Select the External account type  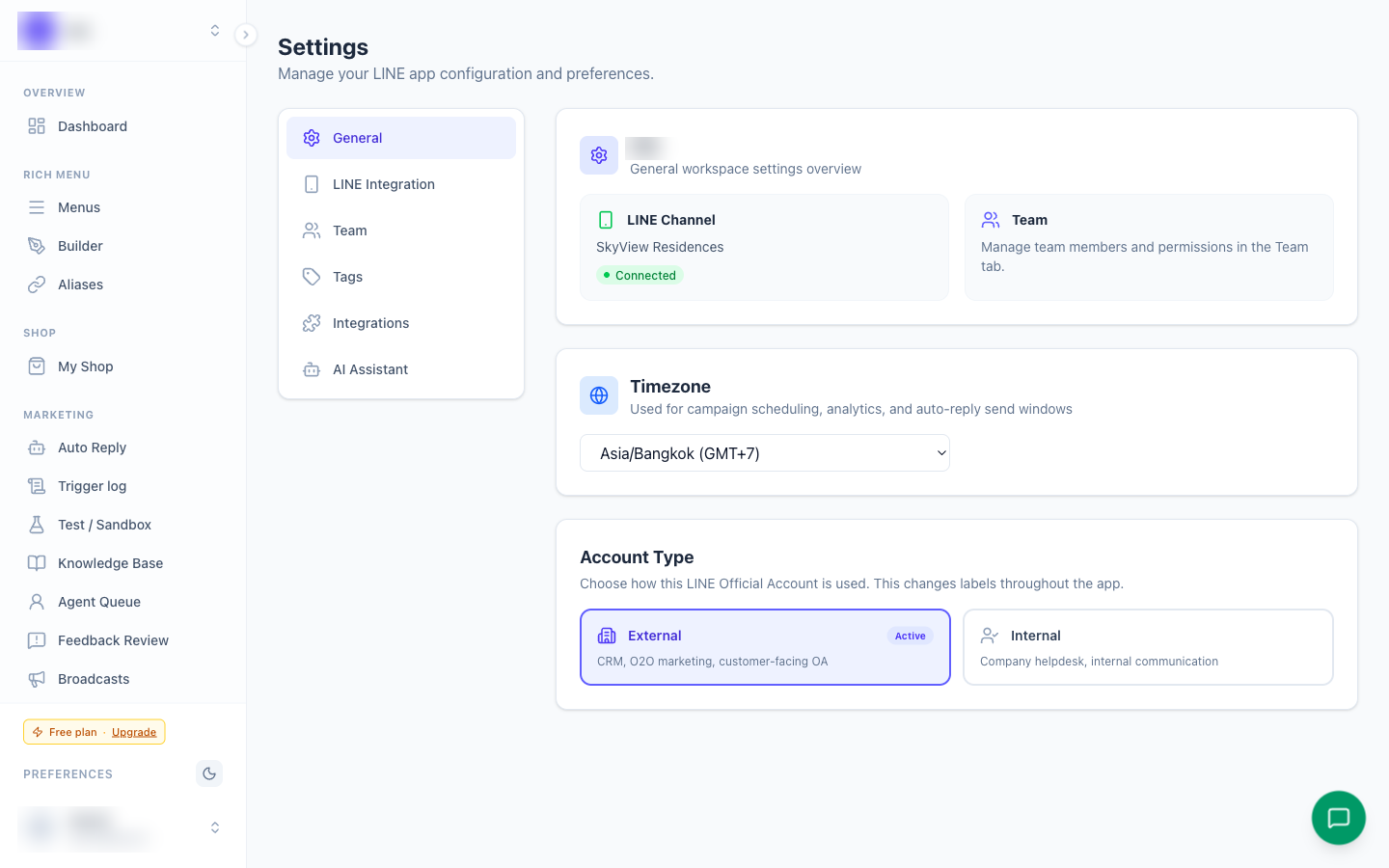[765, 647]
